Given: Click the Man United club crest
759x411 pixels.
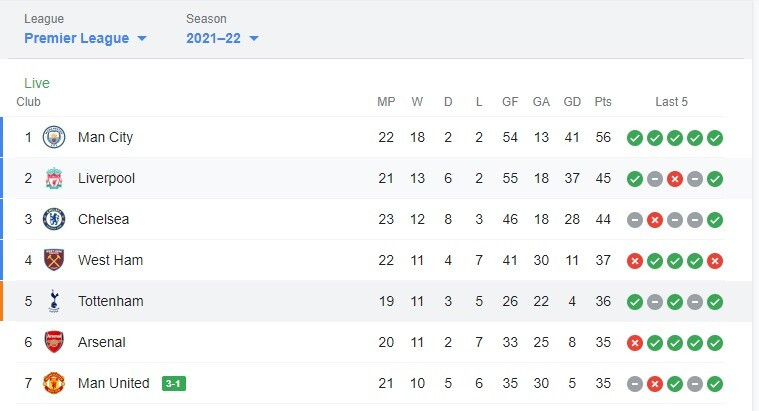Looking at the screenshot, I should (x=54, y=383).
